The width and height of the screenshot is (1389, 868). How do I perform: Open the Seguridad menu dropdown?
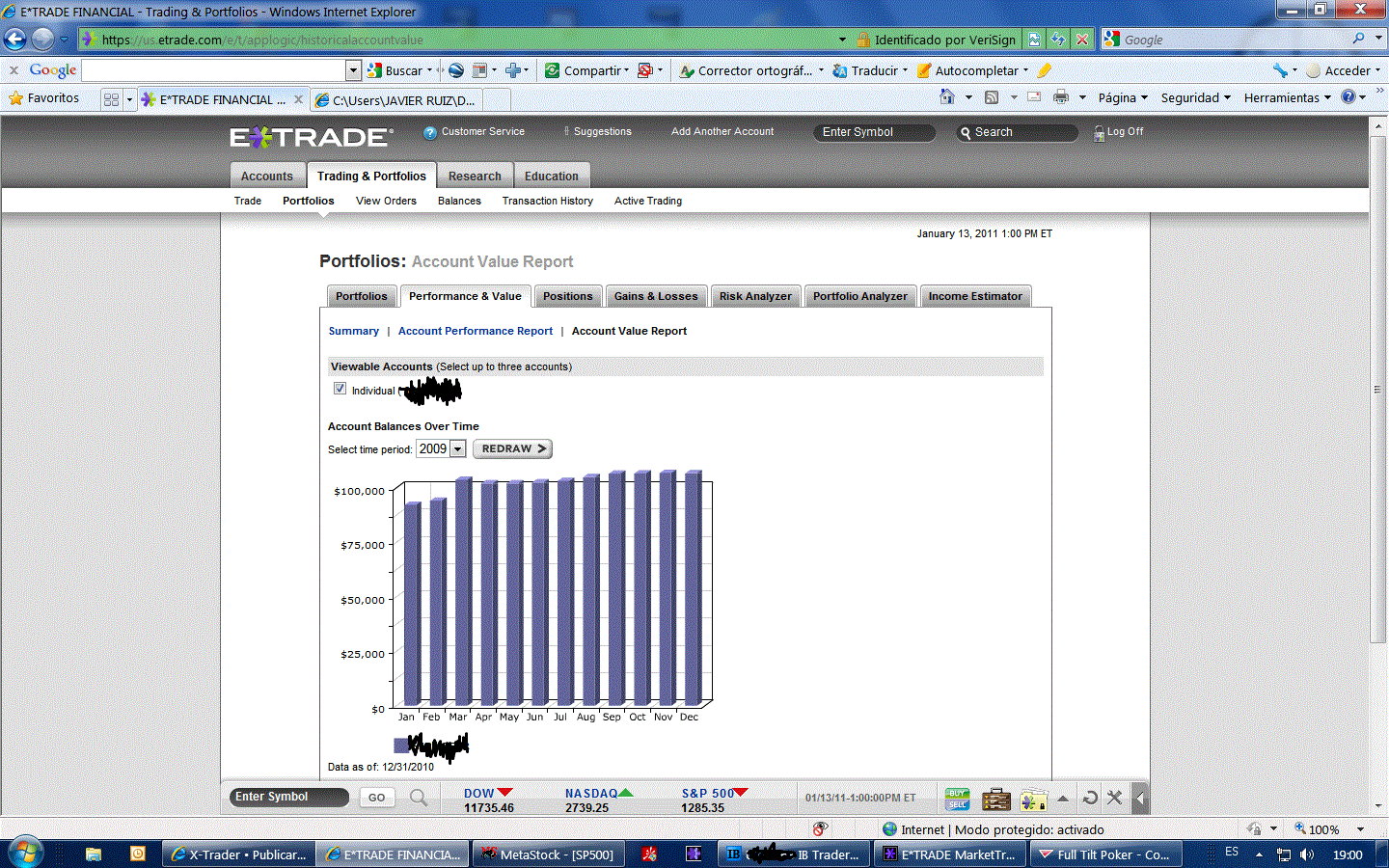click(1196, 97)
